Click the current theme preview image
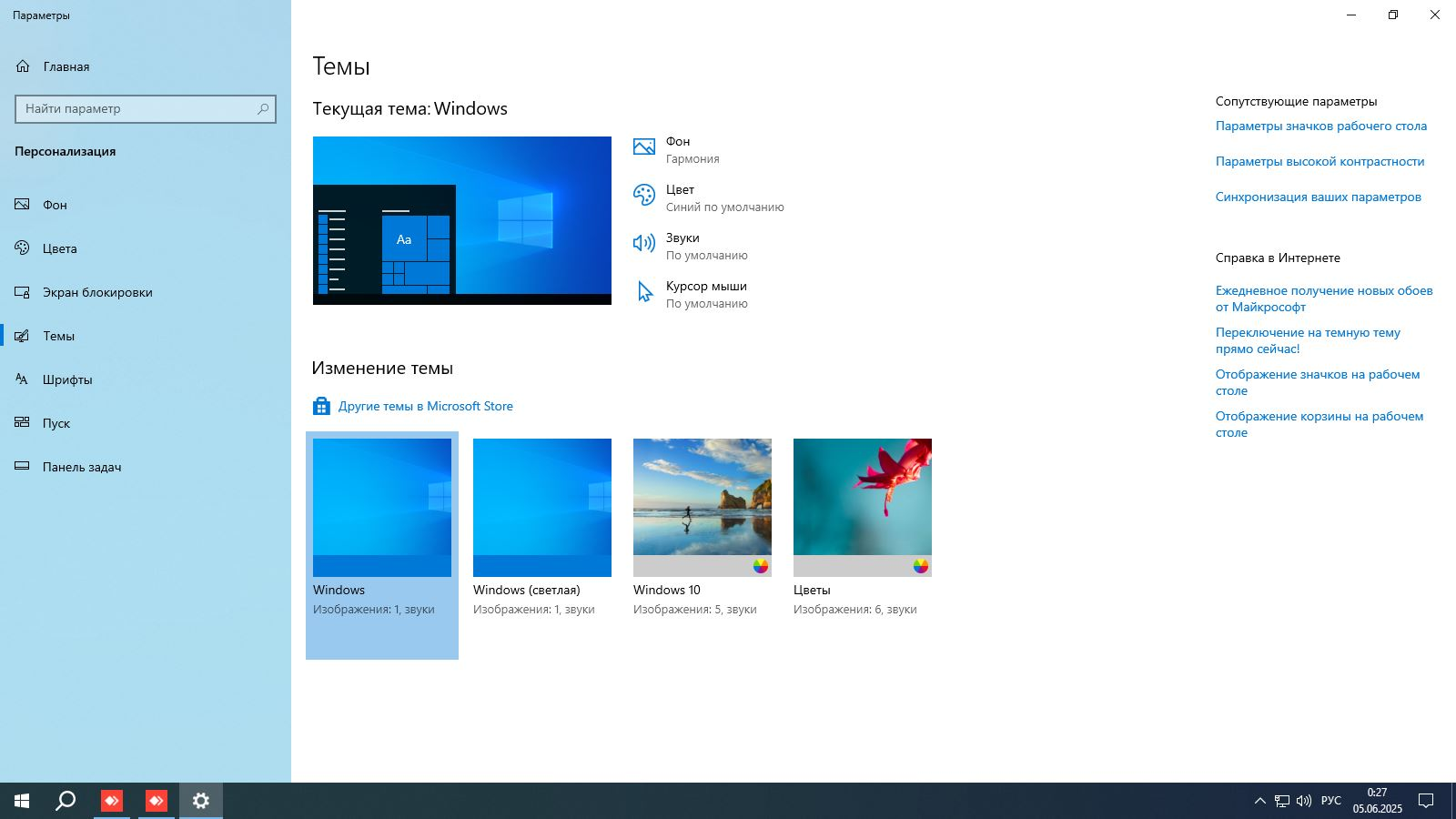The image size is (1456, 819). pos(462,220)
